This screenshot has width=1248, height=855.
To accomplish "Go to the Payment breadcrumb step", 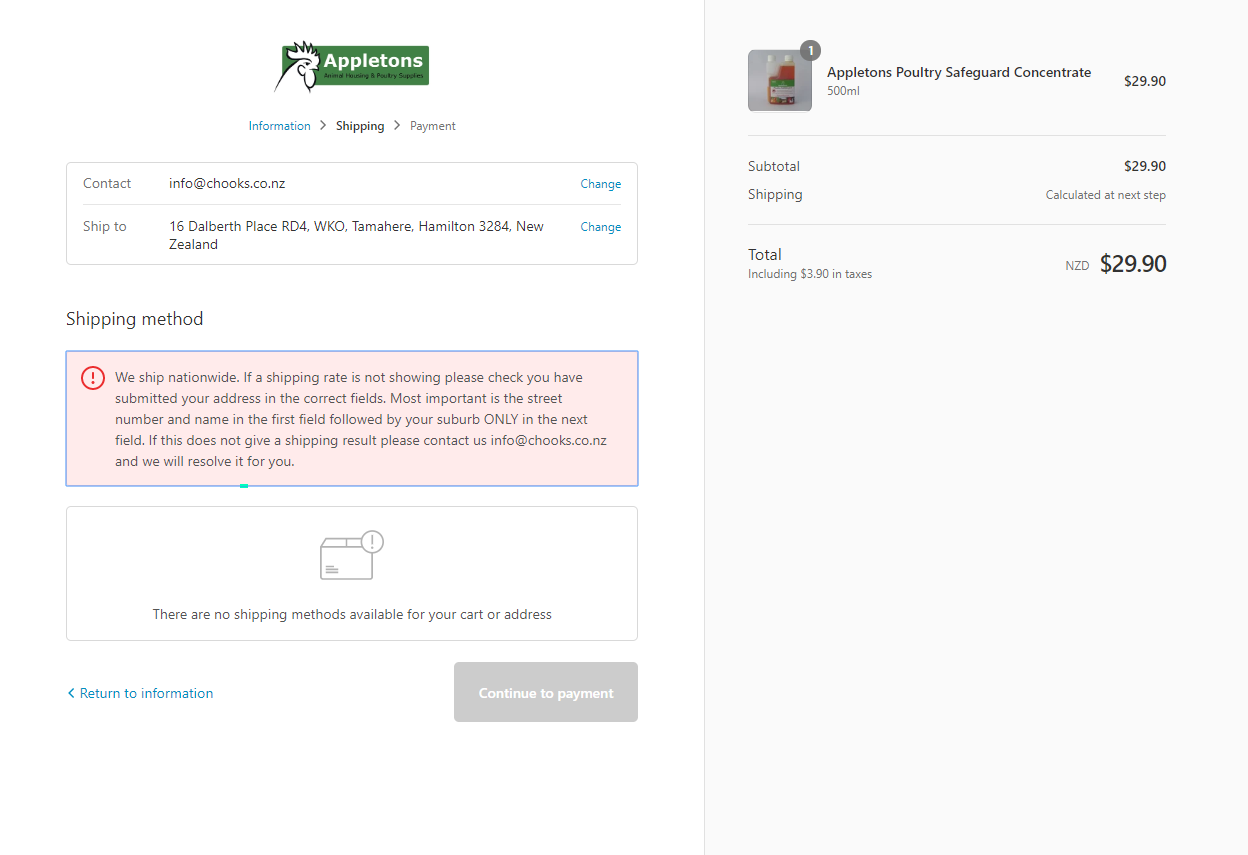I will click(x=433, y=126).
